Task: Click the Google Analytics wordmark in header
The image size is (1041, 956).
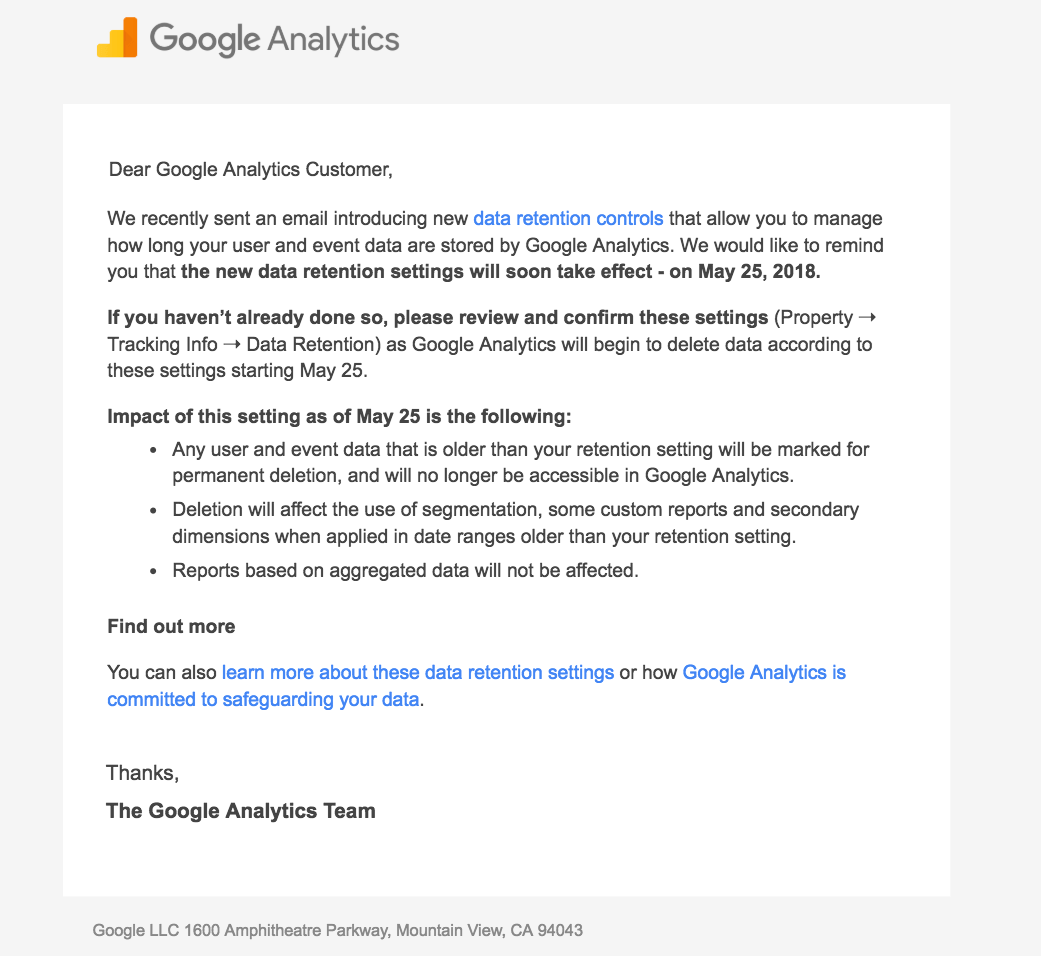Action: tap(274, 39)
